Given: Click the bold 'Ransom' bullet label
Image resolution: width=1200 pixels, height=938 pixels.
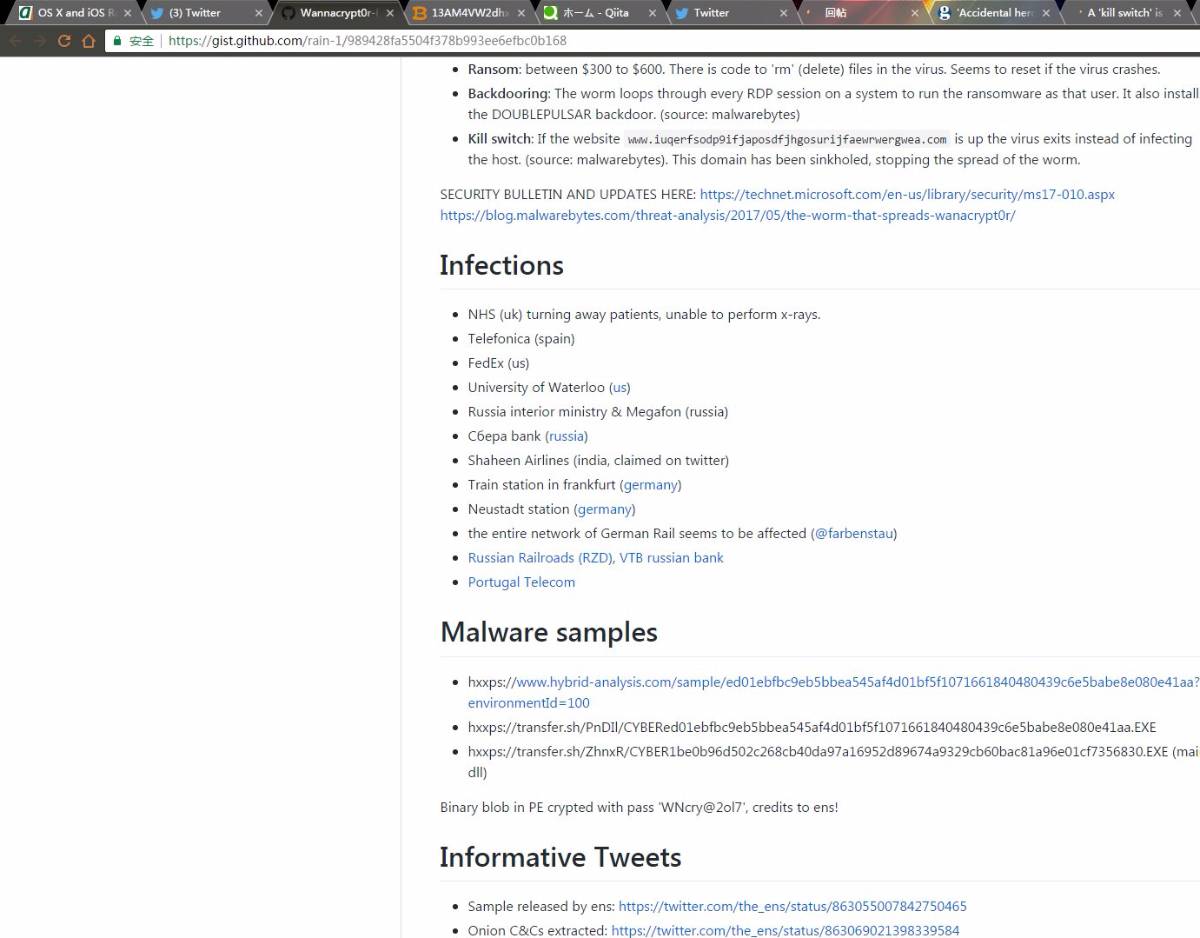Looking at the screenshot, I should click(493, 69).
